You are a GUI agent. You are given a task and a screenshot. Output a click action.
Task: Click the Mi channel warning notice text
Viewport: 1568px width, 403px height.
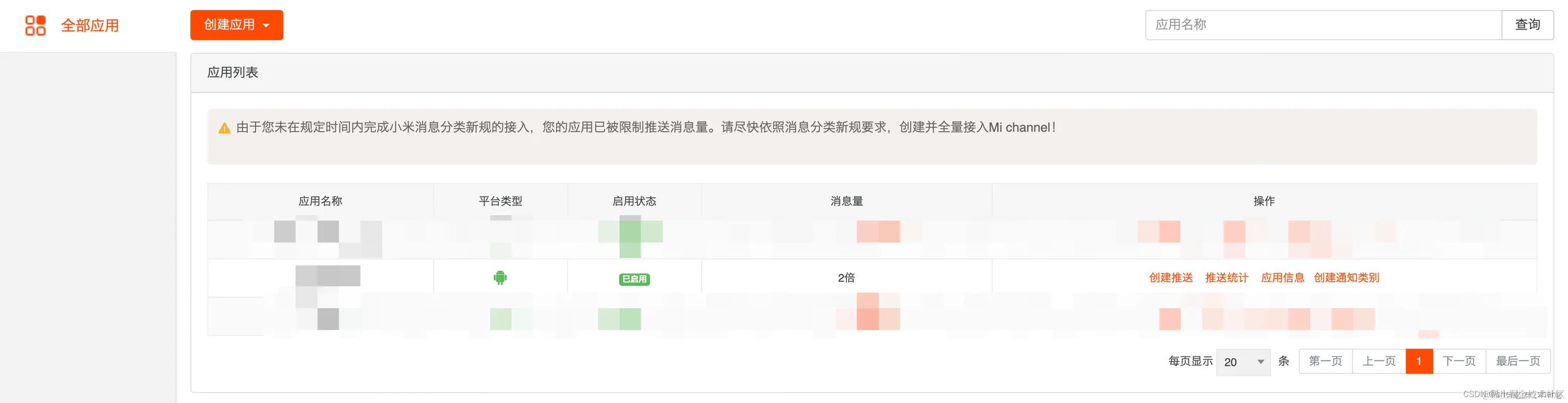click(x=646, y=127)
